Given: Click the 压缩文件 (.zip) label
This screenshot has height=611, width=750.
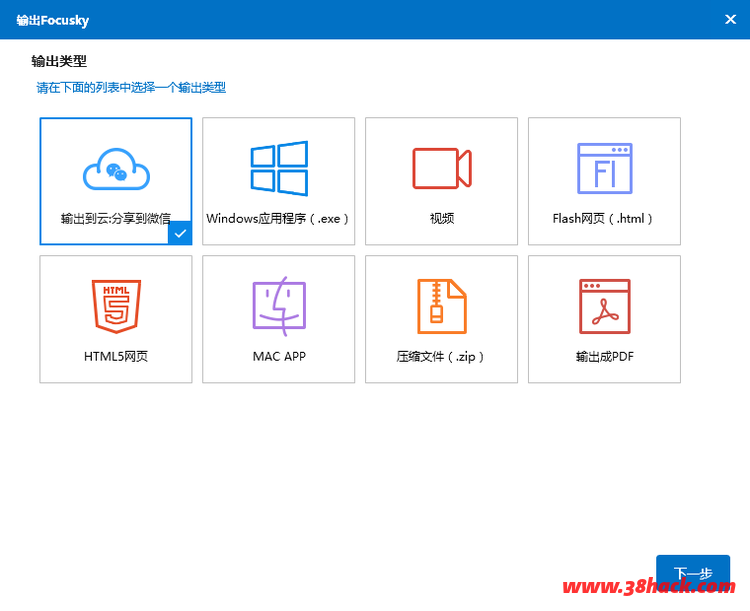Looking at the screenshot, I should pyautogui.click(x=440, y=356).
